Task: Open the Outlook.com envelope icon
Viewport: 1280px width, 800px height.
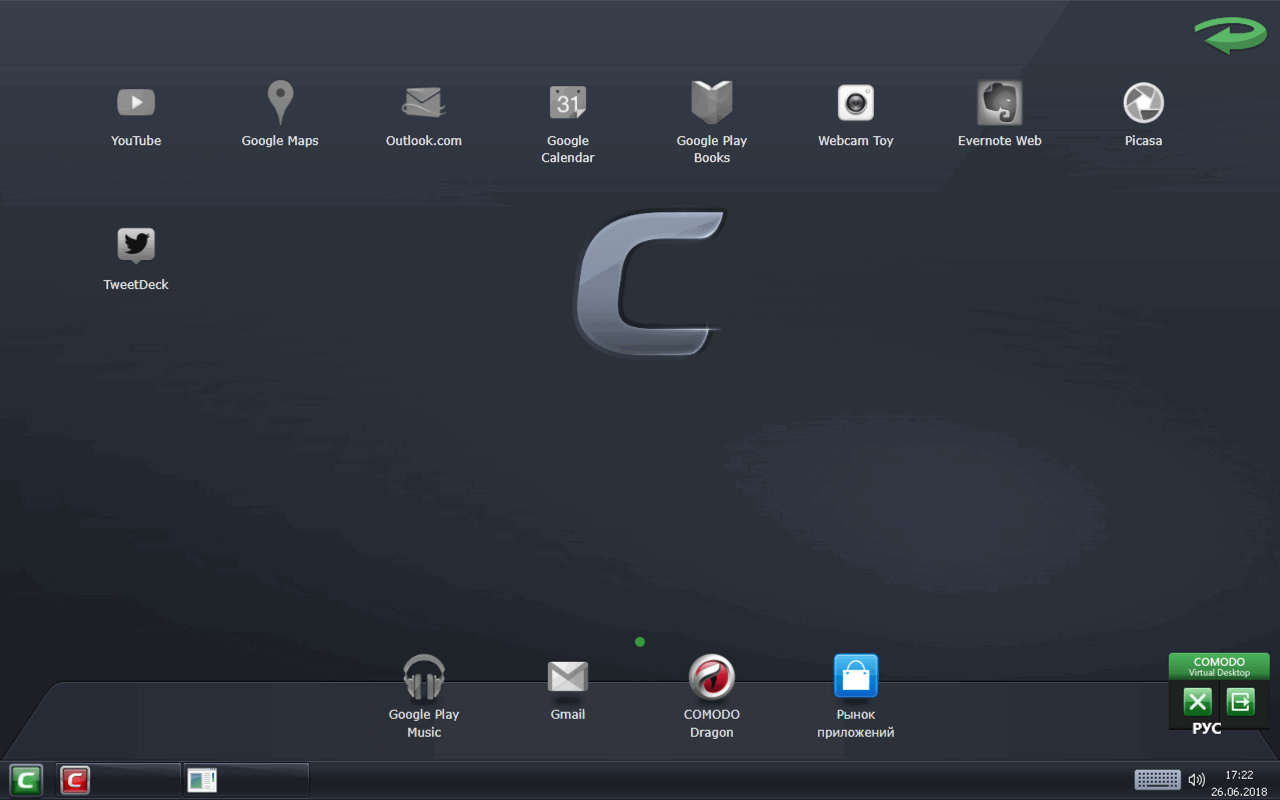Action: (424, 102)
